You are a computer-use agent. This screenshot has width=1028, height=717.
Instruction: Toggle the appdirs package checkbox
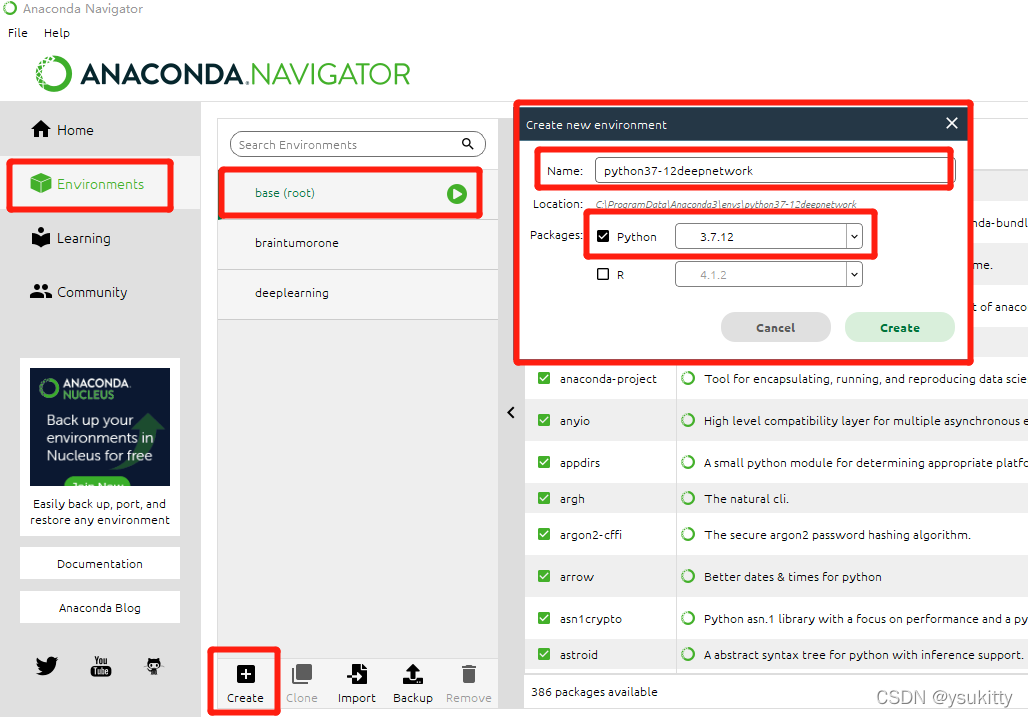544,462
